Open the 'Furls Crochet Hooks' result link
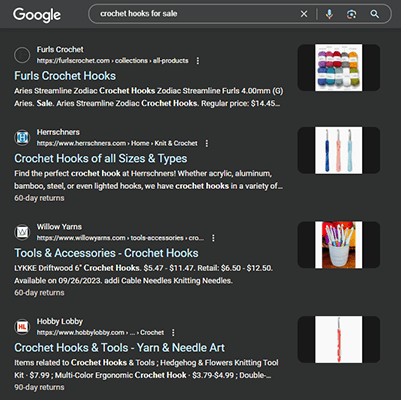 point(65,76)
